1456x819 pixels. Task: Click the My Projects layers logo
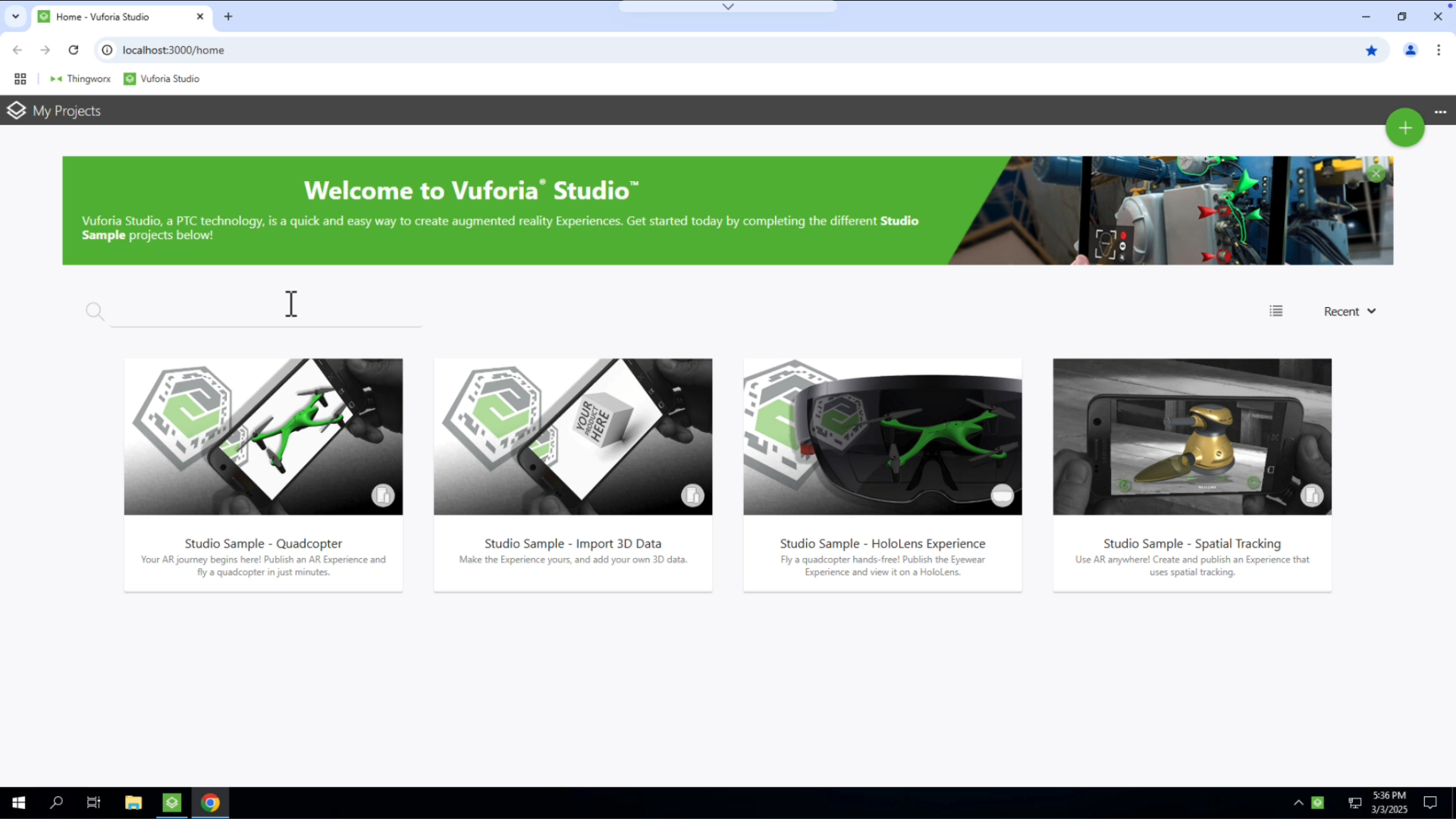16,111
